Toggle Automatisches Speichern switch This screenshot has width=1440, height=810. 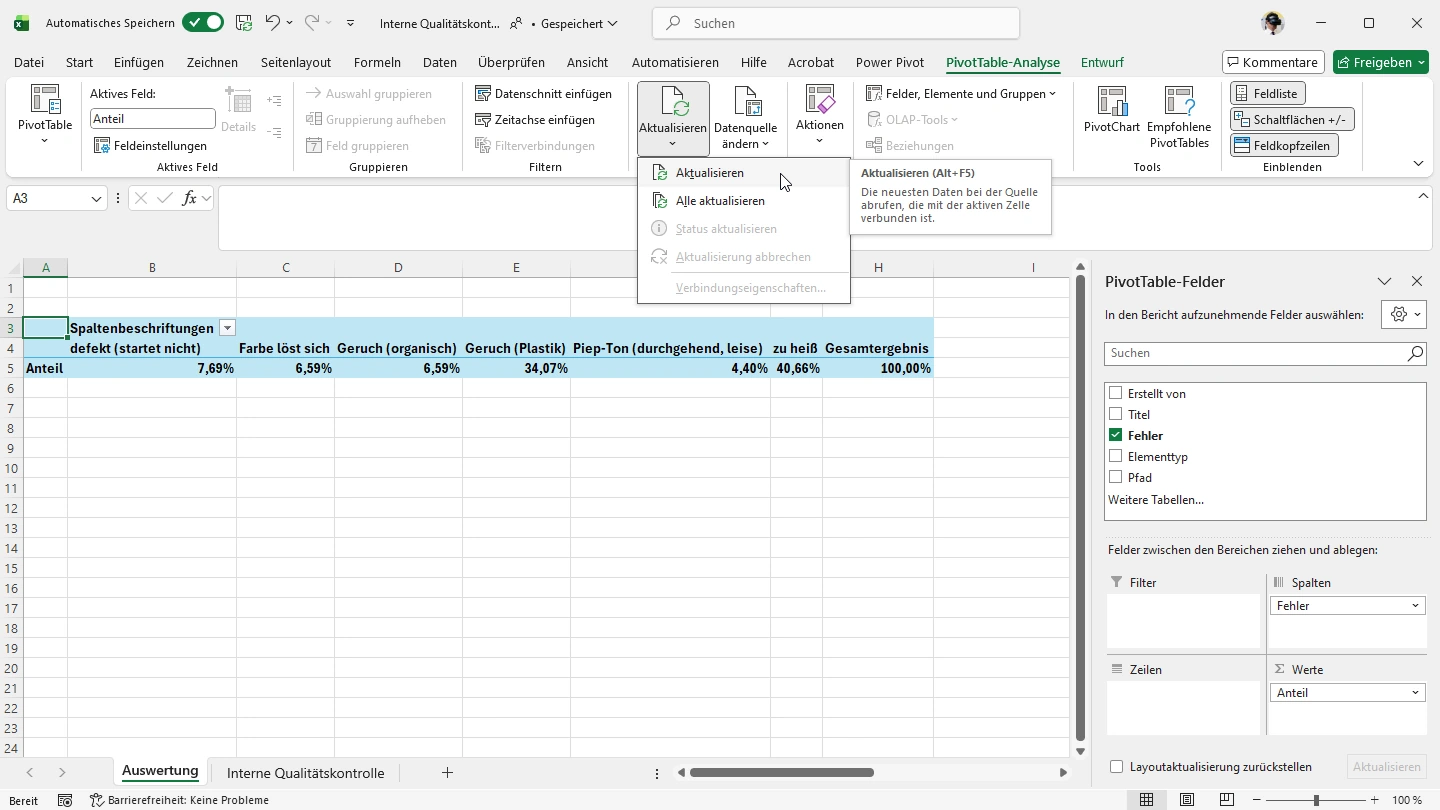[x=203, y=23]
